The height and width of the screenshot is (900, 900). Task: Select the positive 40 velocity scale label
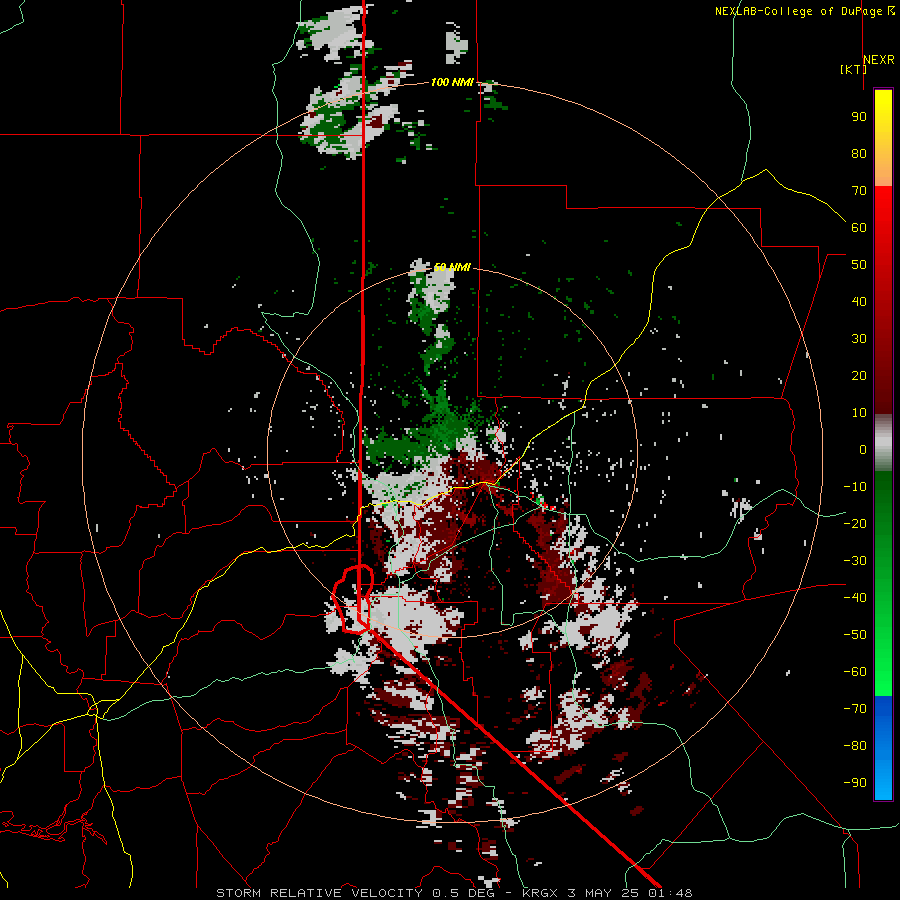tap(859, 301)
